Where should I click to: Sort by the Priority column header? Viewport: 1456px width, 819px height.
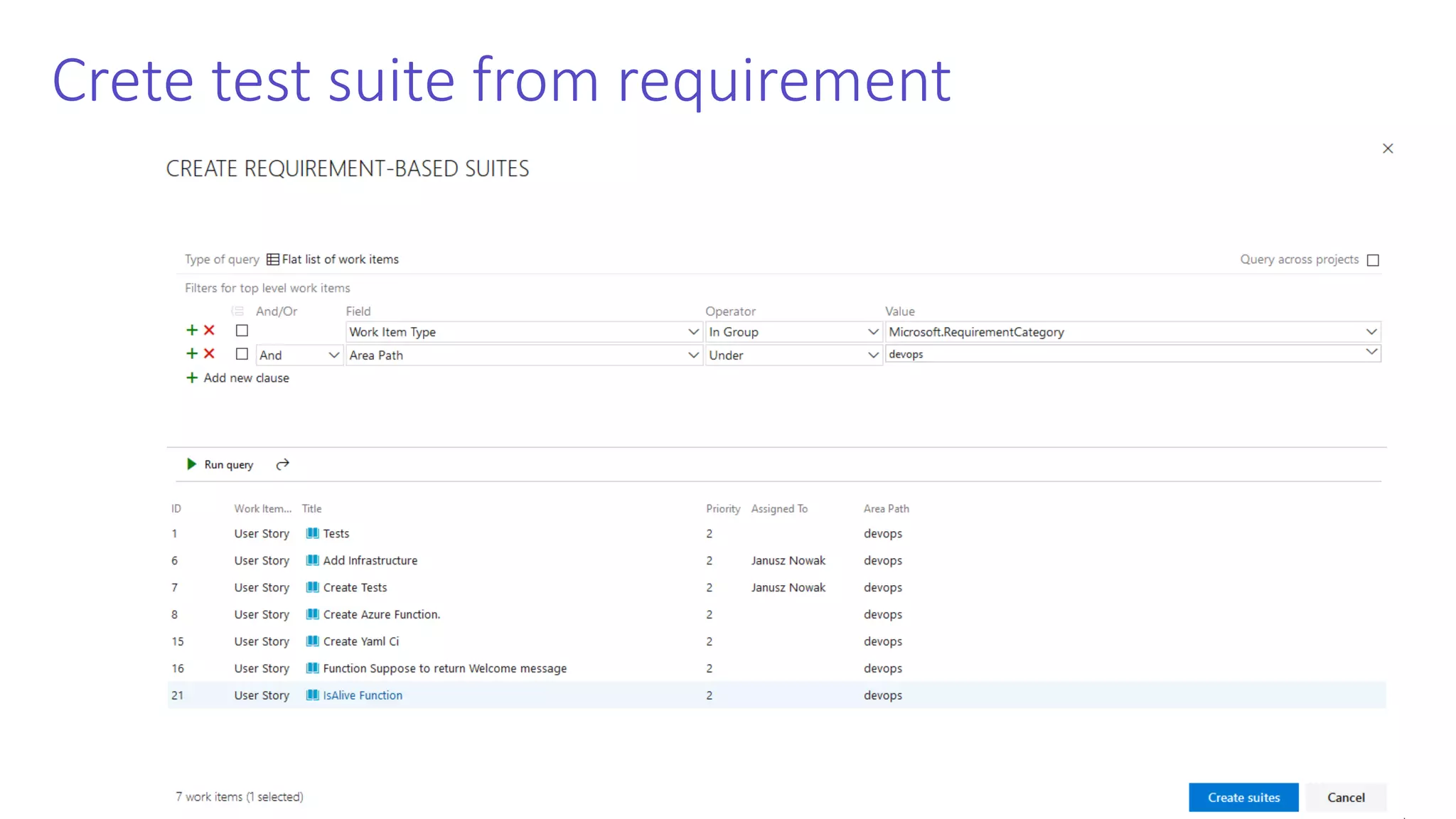722,509
